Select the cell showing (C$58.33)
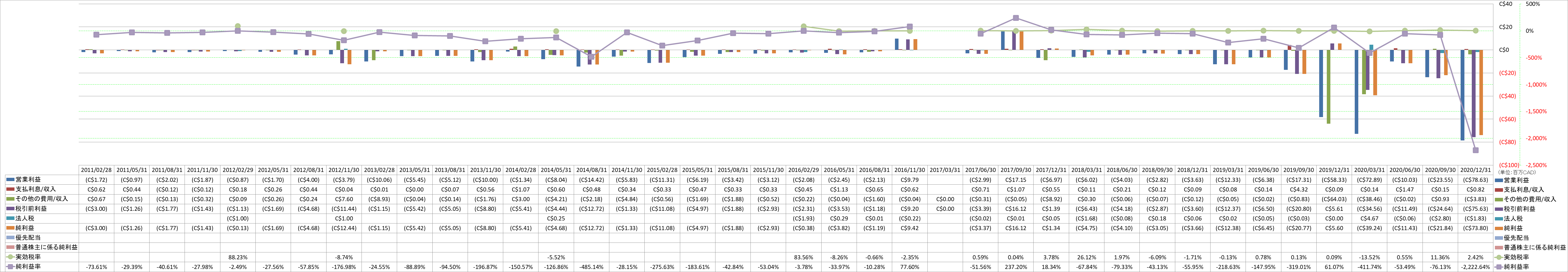 point(1334,180)
